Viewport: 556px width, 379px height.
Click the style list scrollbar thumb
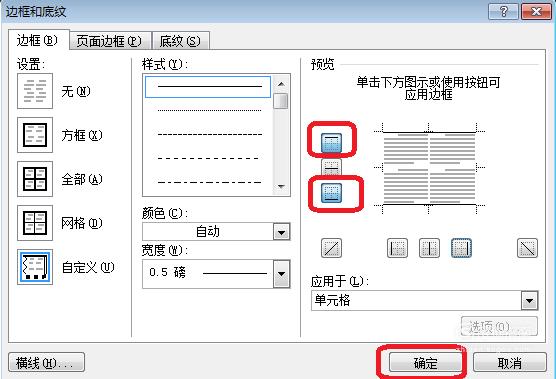click(281, 101)
